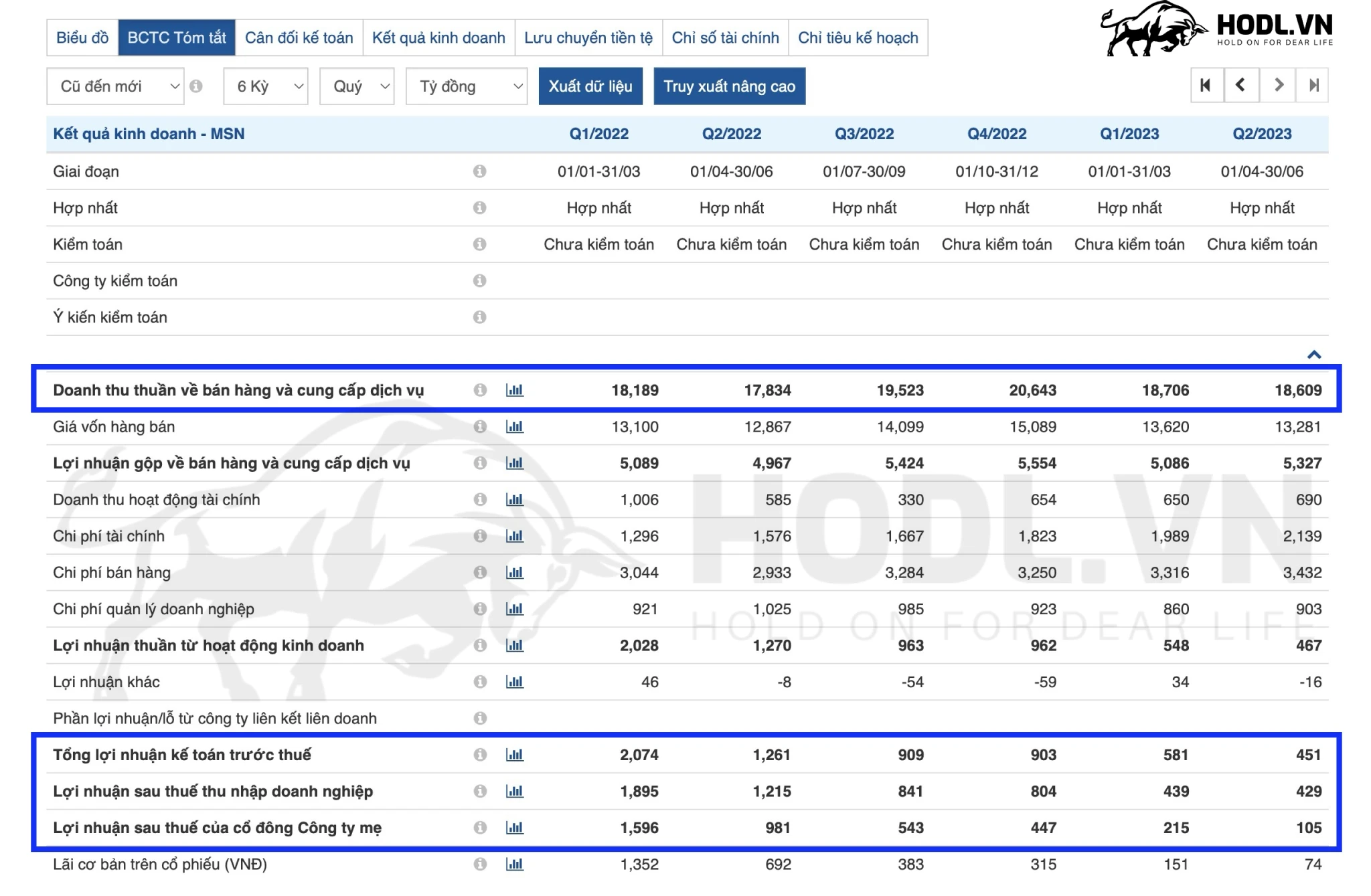Click the Xuất dữ liệu button
This screenshot has width=1371, height=896.
590,86
